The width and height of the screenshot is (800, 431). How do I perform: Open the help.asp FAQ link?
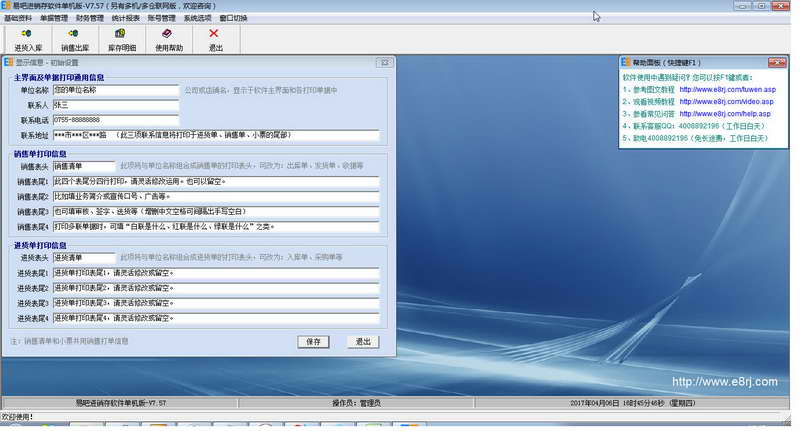pos(724,114)
